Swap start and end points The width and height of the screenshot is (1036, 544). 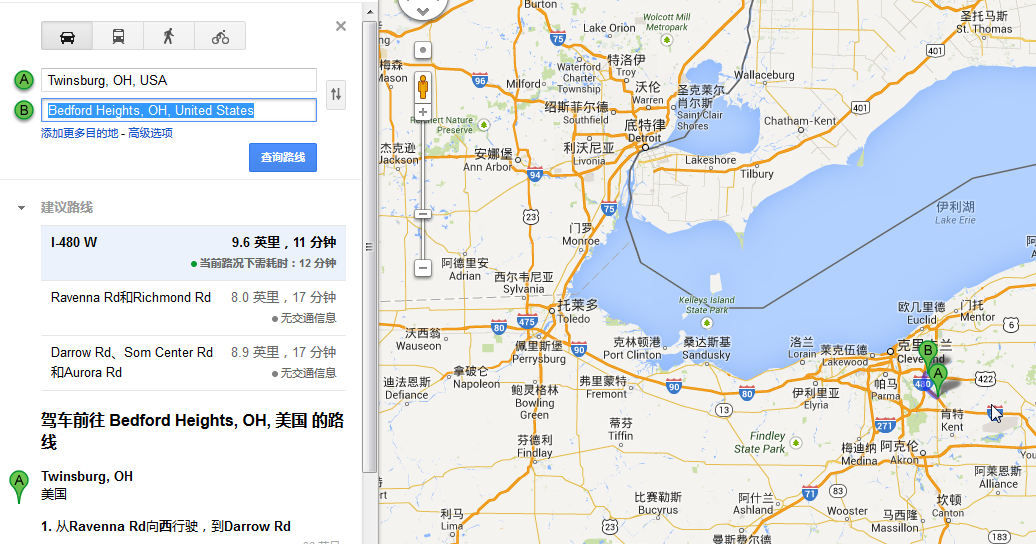[336, 94]
